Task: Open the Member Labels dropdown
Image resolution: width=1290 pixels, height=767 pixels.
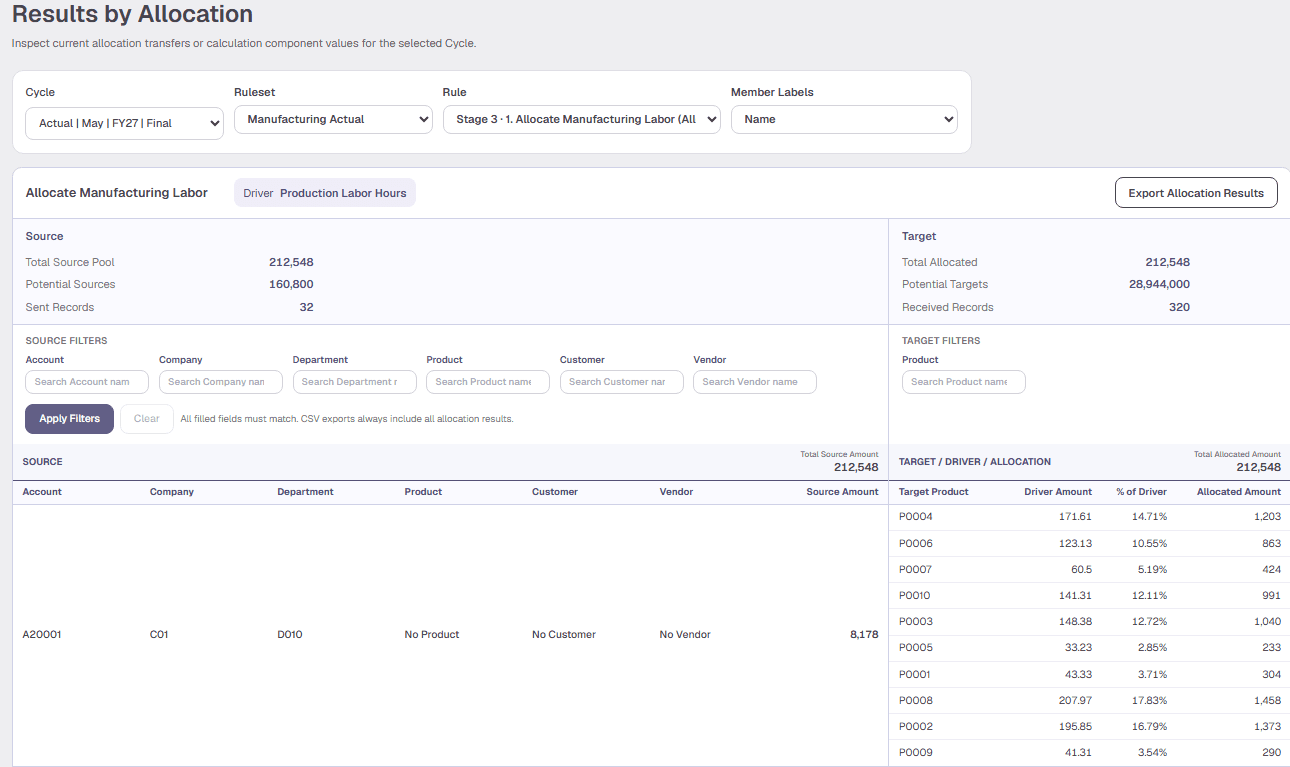Action: click(844, 119)
